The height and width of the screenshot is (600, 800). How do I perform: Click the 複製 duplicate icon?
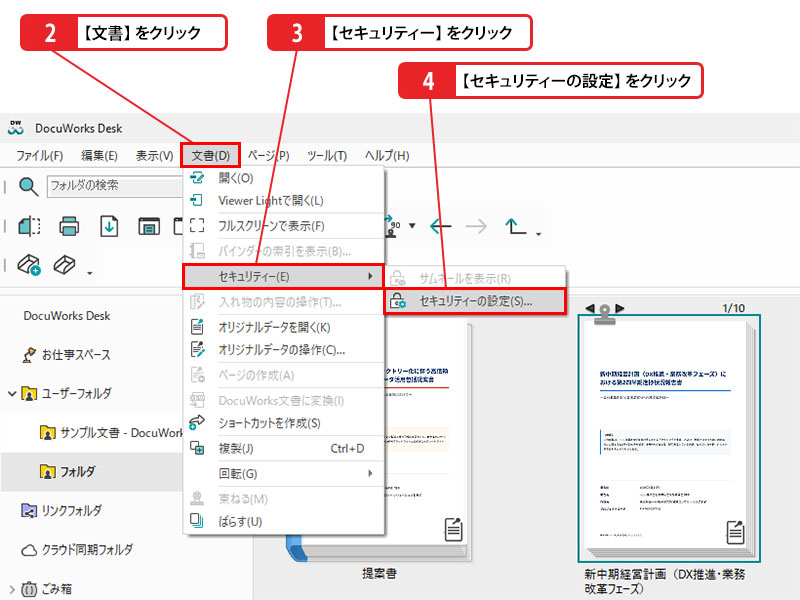pos(197,448)
